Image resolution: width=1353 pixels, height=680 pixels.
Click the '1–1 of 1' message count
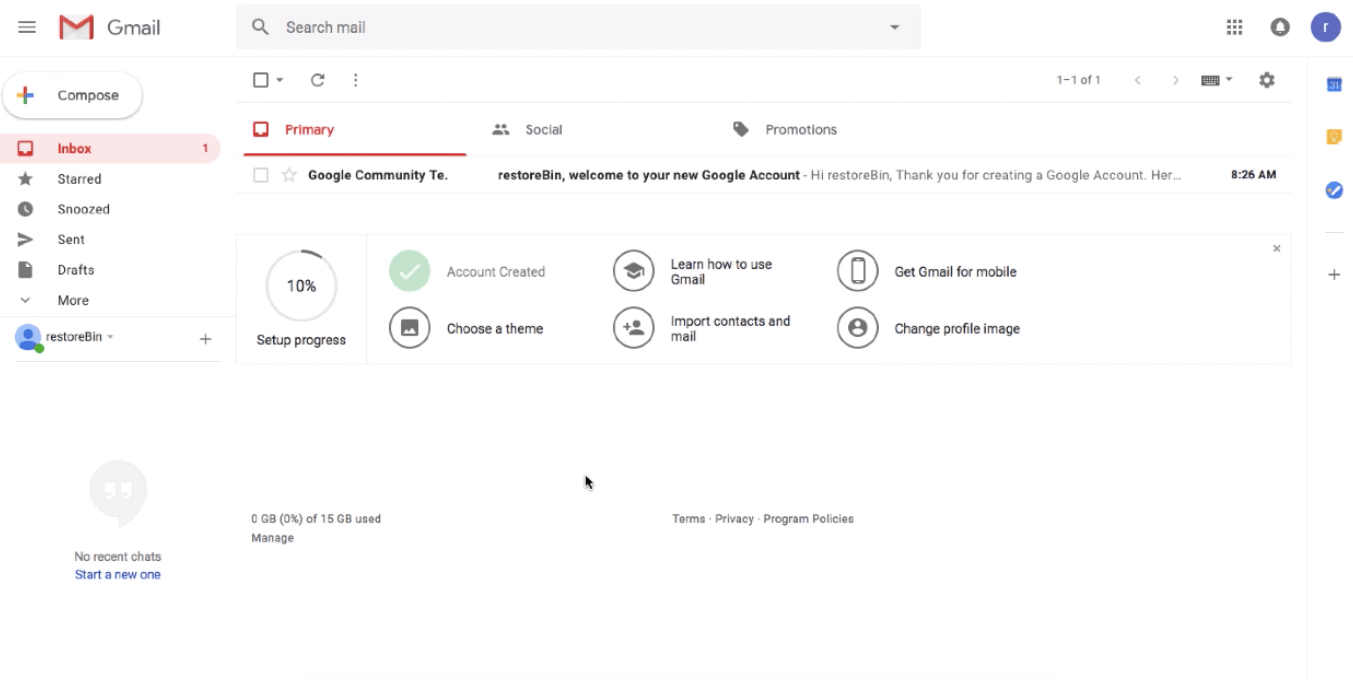(1078, 80)
